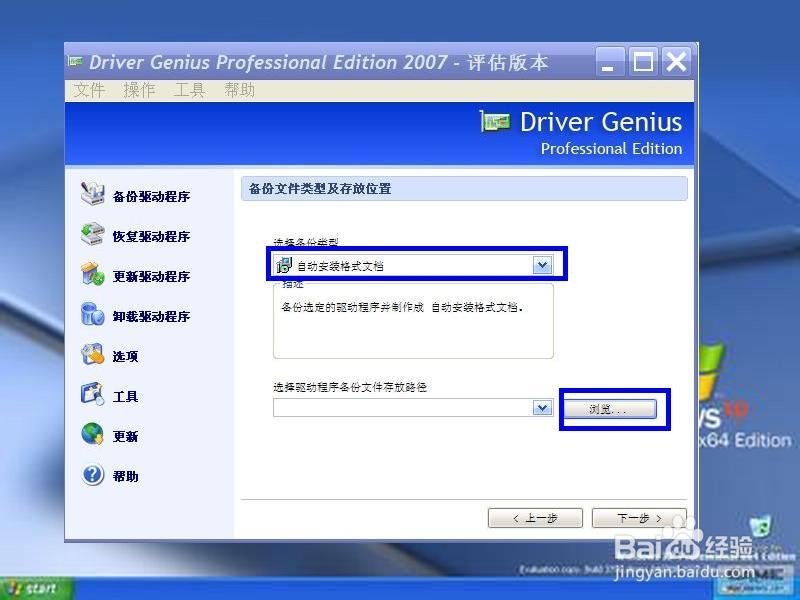
Task: Click the uninstall drivers (卸载驱动程序) trash icon
Action: (x=92, y=314)
